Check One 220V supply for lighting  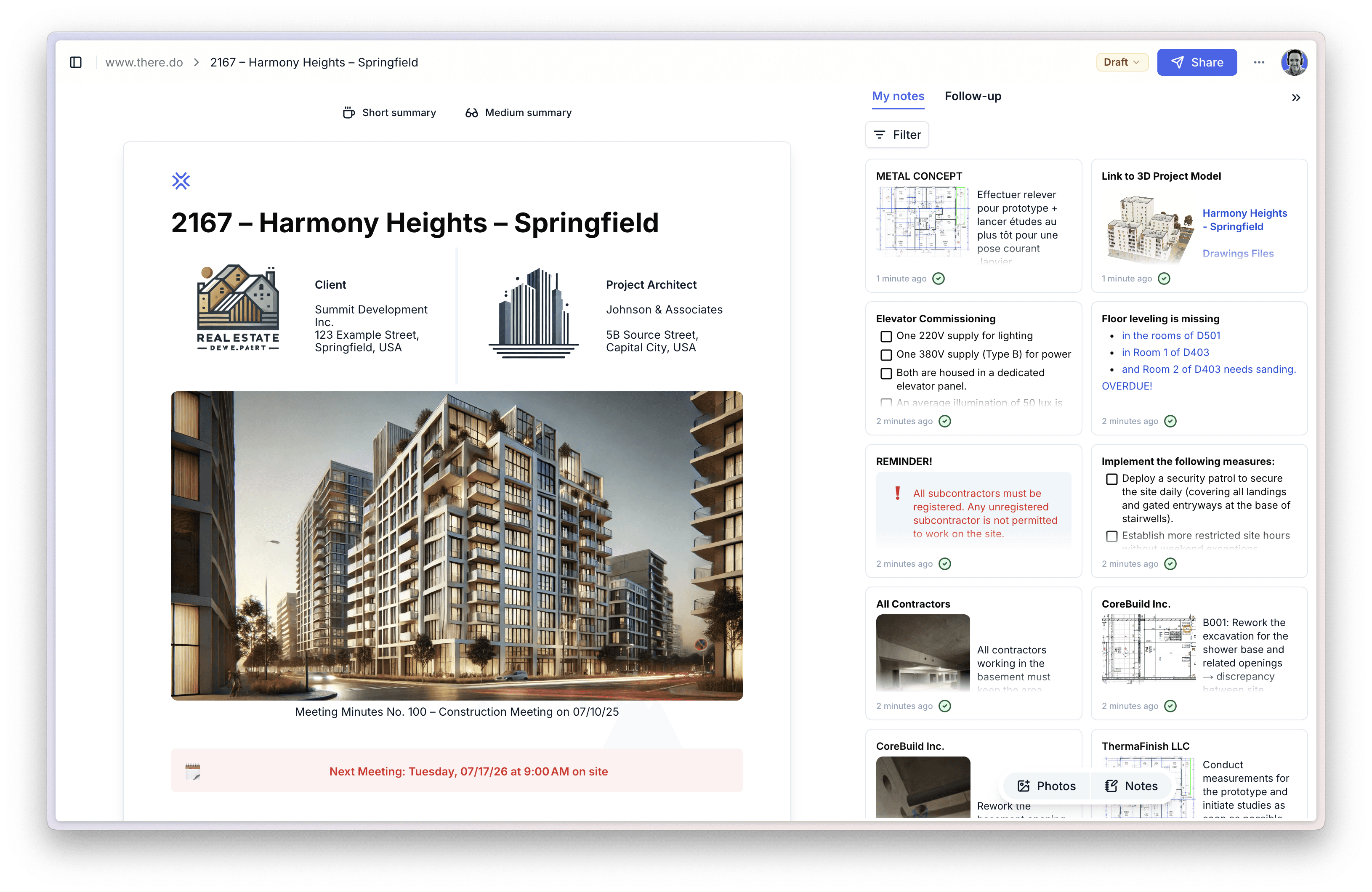click(x=886, y=337)
